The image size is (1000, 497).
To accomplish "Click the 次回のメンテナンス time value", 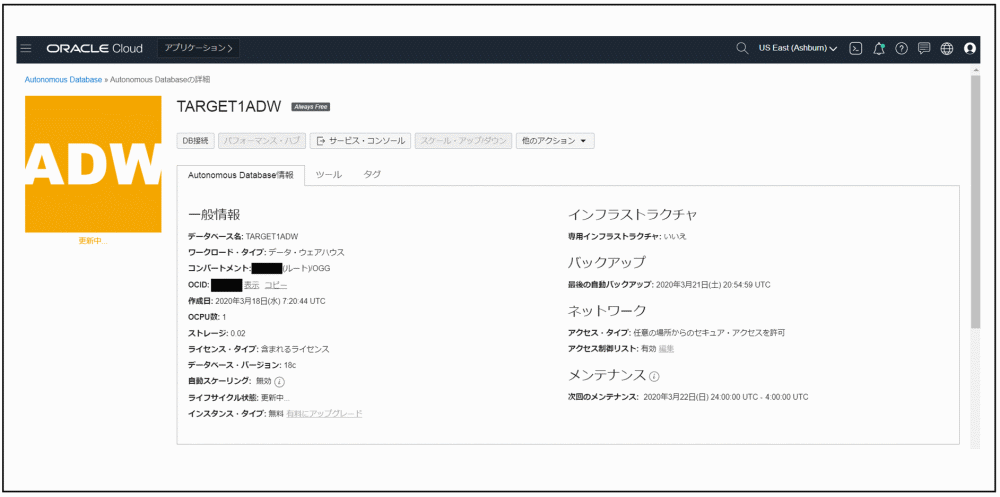I will tap(726, 397).
